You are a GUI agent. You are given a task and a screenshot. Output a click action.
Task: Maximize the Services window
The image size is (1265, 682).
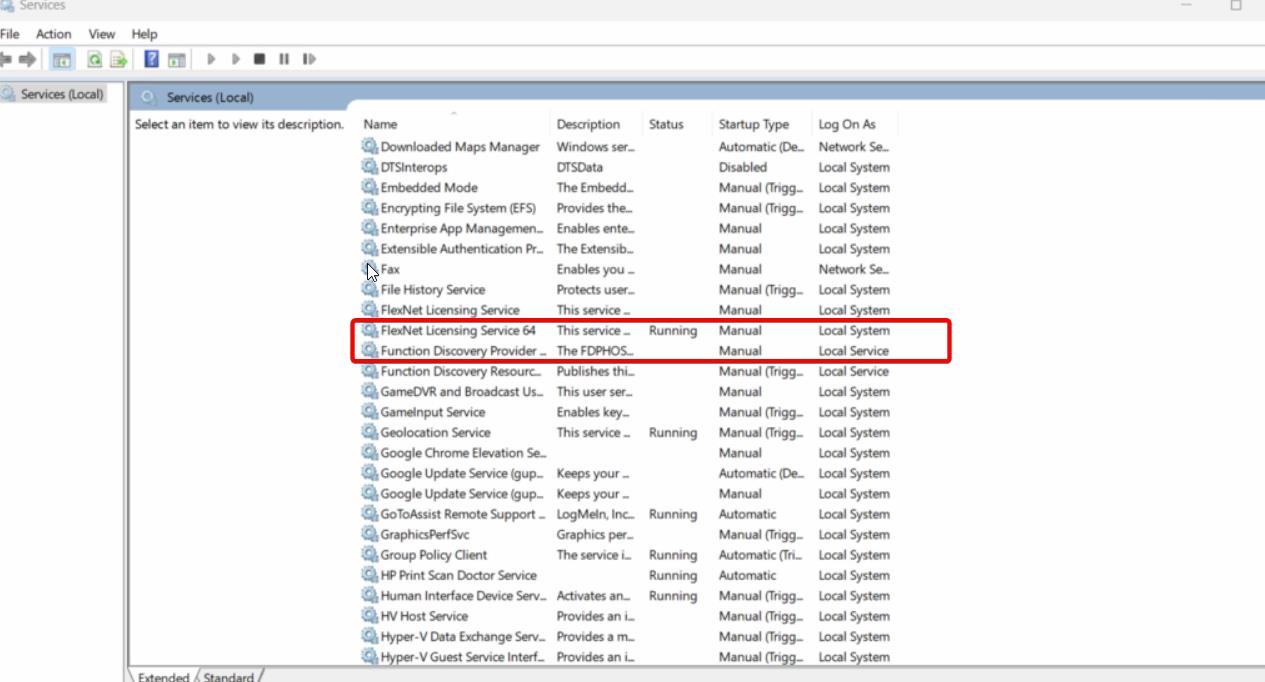1236,6
